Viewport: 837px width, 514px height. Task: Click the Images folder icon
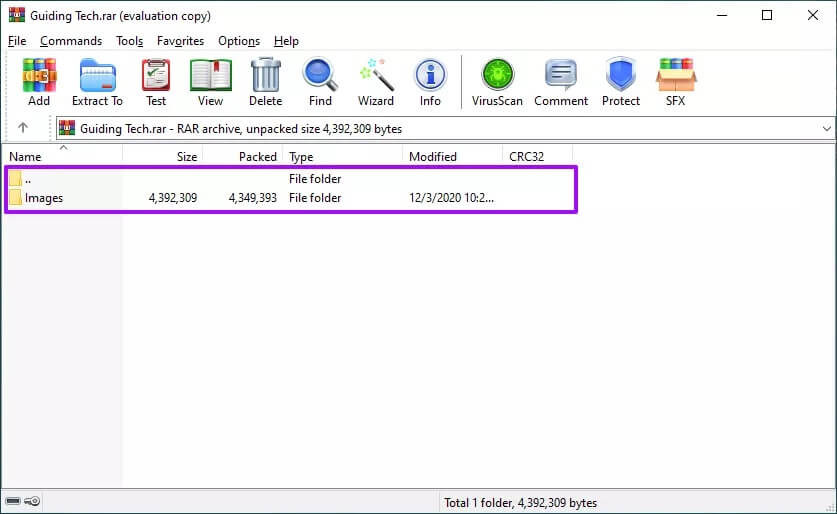pos(15,198)
